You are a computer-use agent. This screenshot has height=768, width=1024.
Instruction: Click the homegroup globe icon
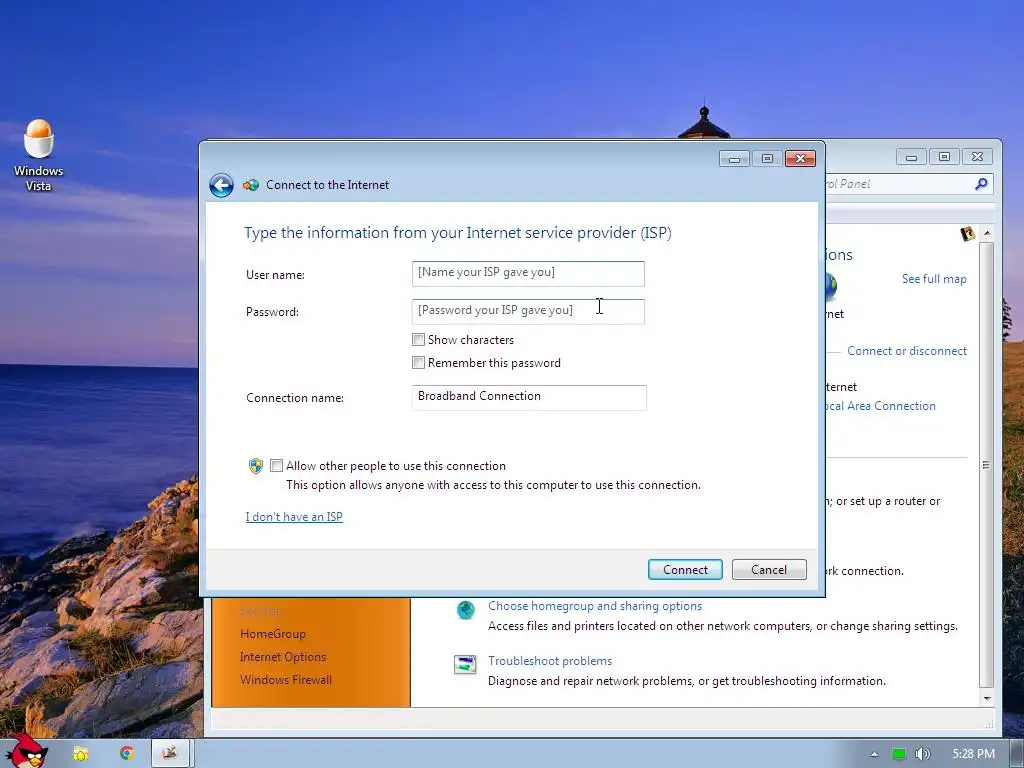466,610
